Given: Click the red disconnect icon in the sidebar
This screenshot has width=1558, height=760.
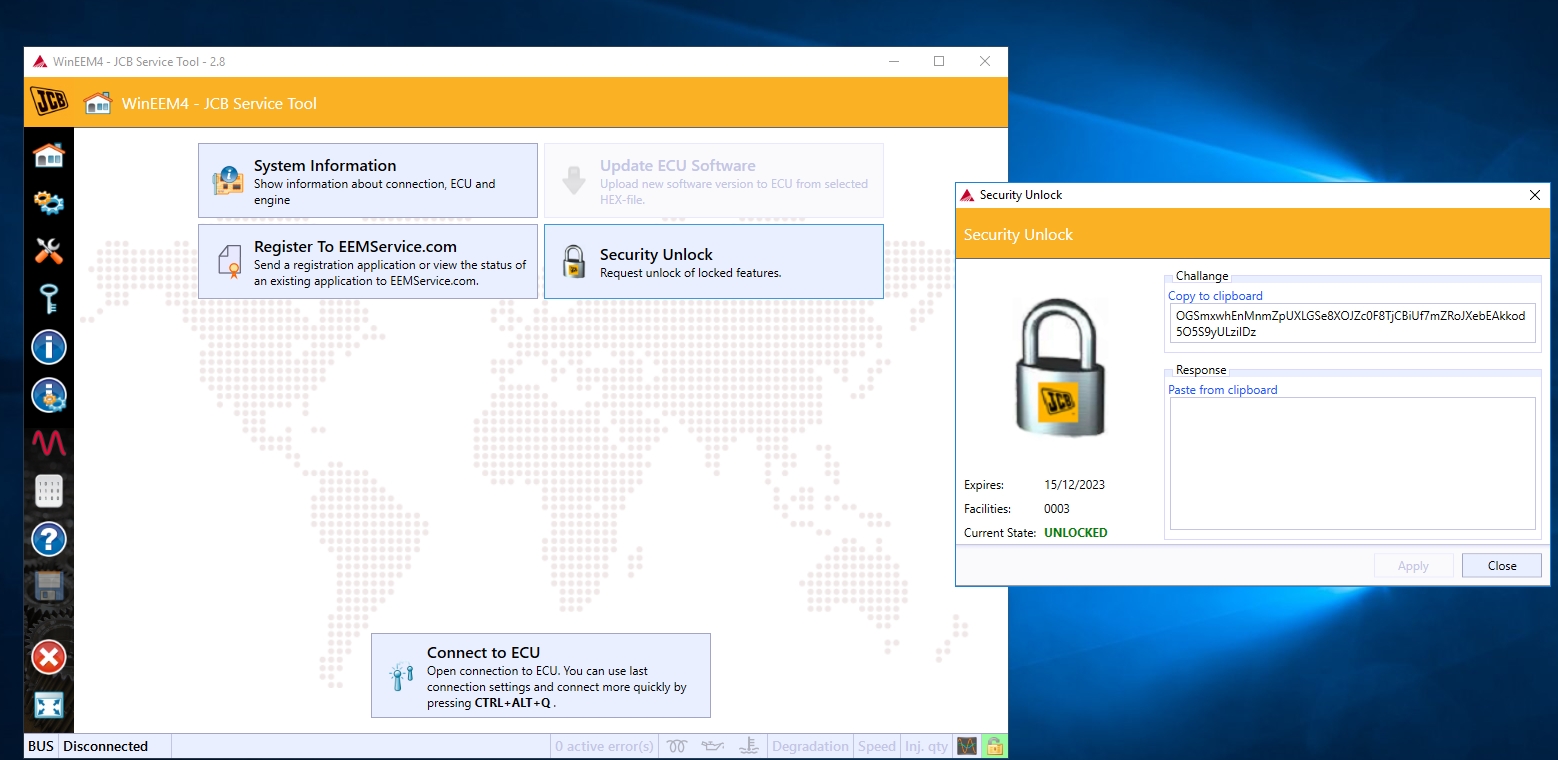Looking at the screenshot, I should tap(48, 657).
